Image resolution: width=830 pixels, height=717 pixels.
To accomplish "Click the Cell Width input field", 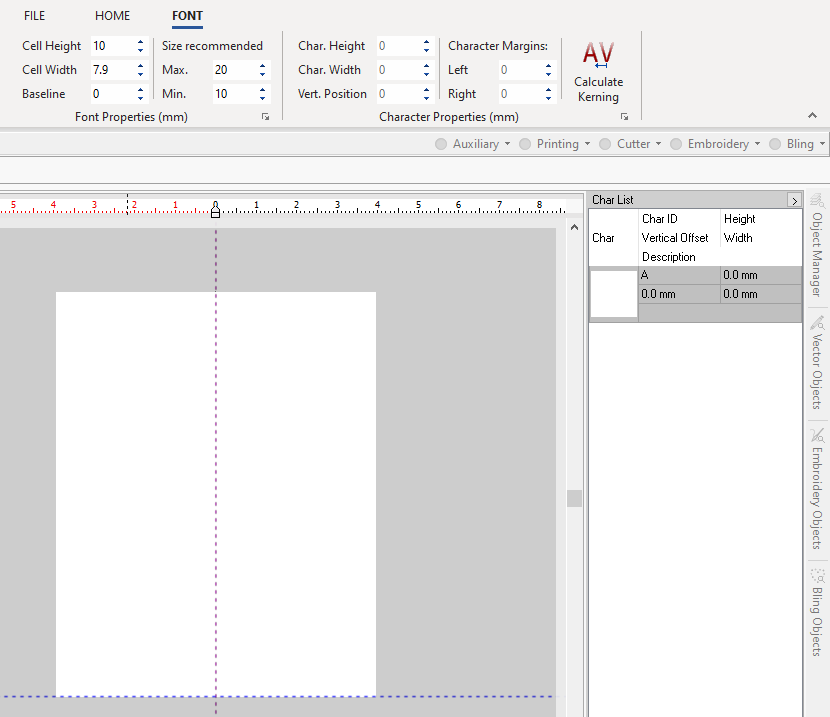I will pyautogui.click(x=110, y=70).
